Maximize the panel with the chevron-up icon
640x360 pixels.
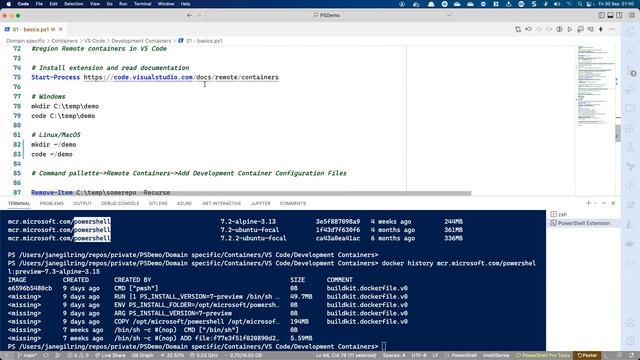point(604,203)
